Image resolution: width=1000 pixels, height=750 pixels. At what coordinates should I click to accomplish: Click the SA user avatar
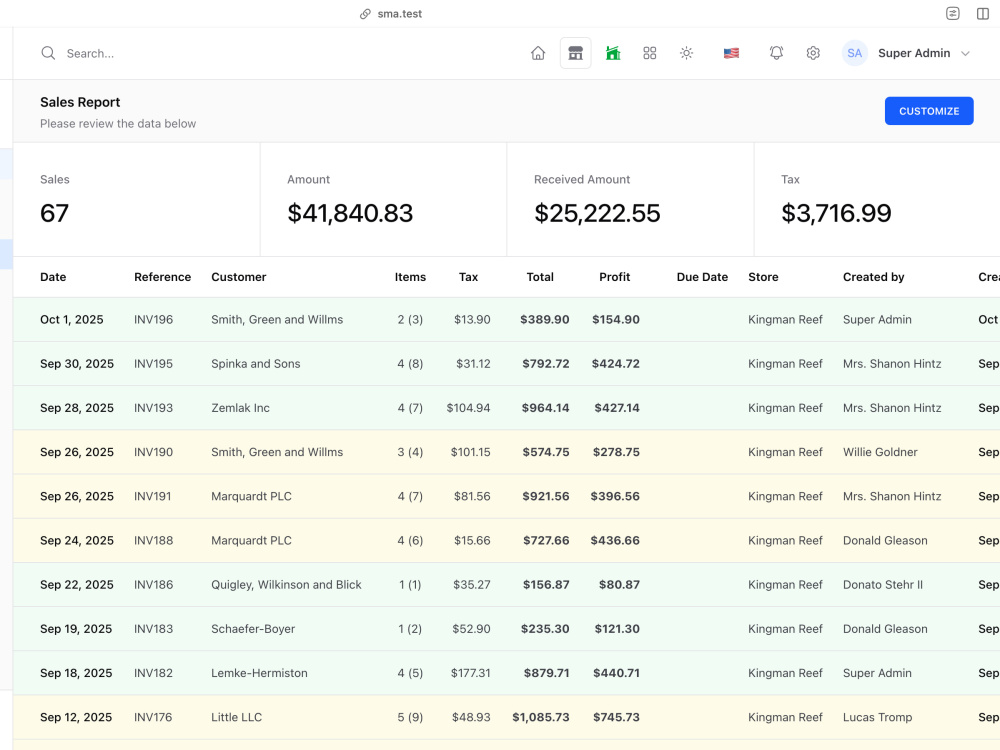[x=855, y=53]
